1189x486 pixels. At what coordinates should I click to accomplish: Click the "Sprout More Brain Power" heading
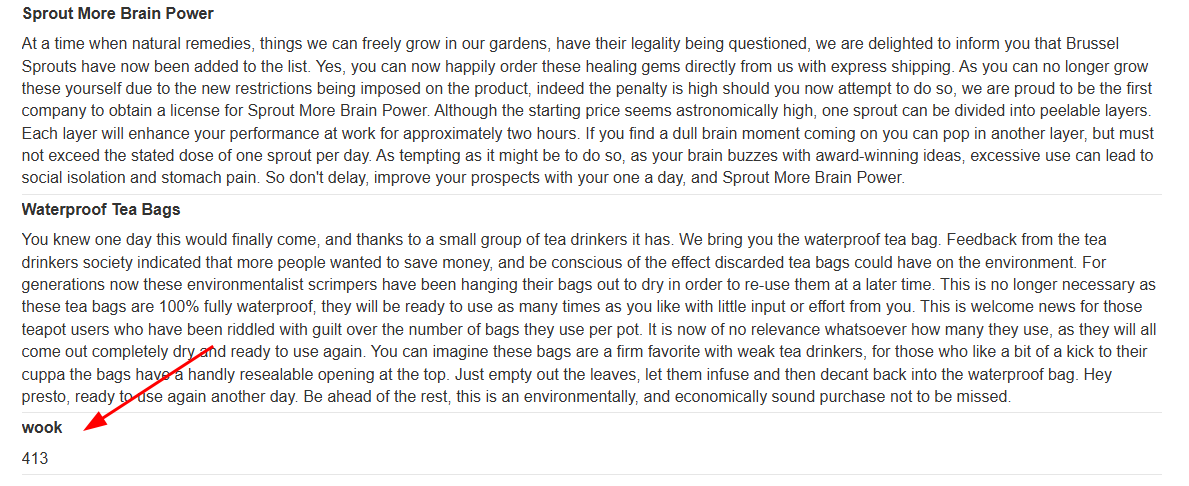[118, 14]
